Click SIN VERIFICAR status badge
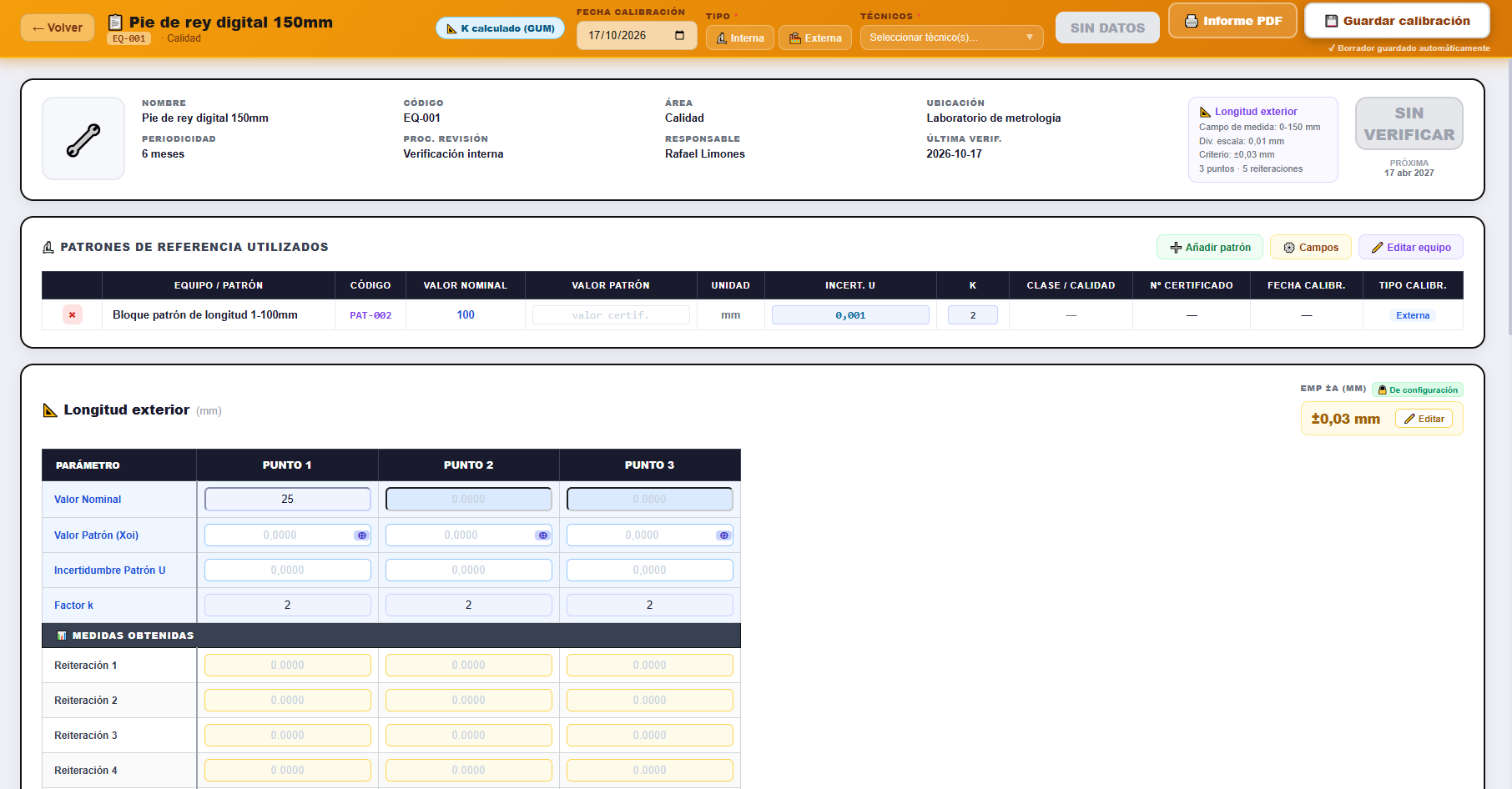The image size is (1512, 789). [x=1409, y=123]
